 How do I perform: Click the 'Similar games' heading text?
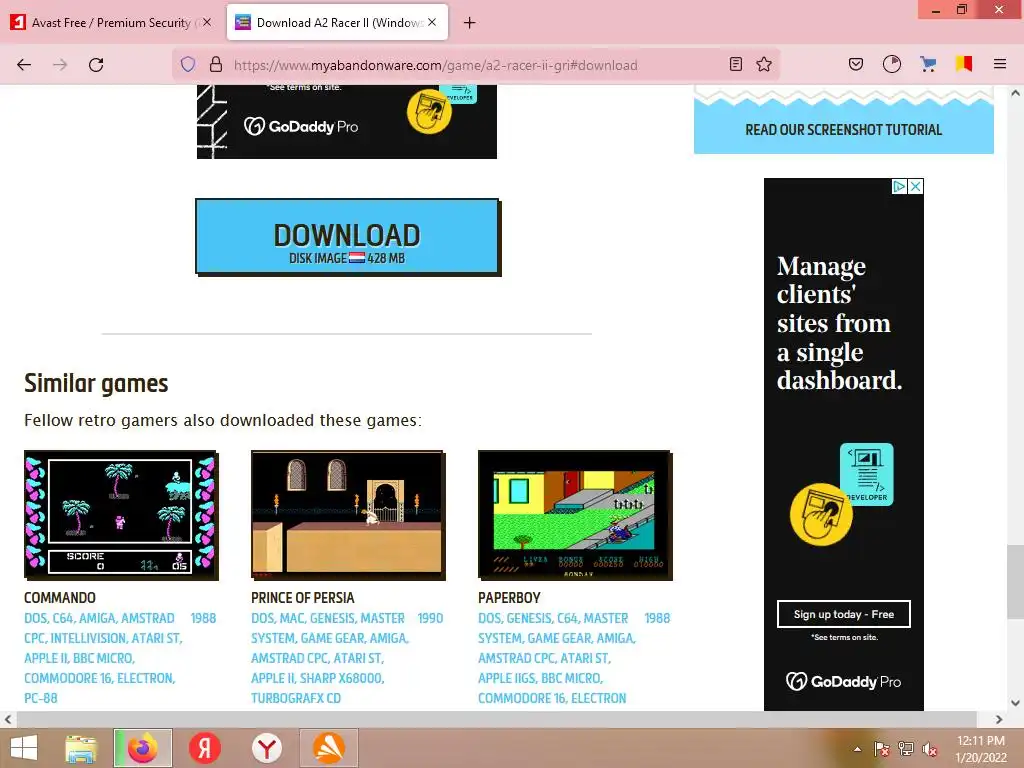coord(96,383)
